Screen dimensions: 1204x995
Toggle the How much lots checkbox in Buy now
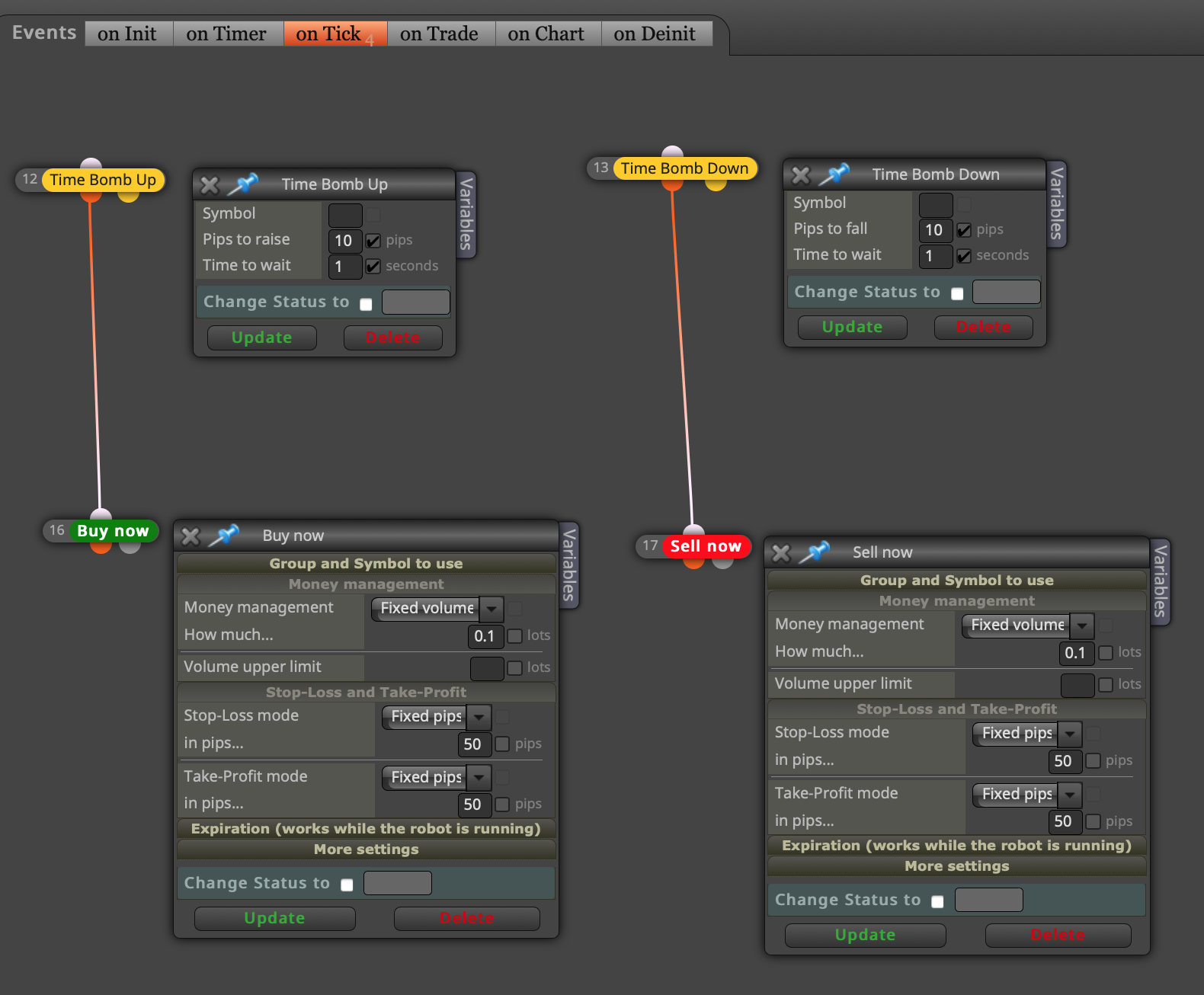[x=515, y=636]
